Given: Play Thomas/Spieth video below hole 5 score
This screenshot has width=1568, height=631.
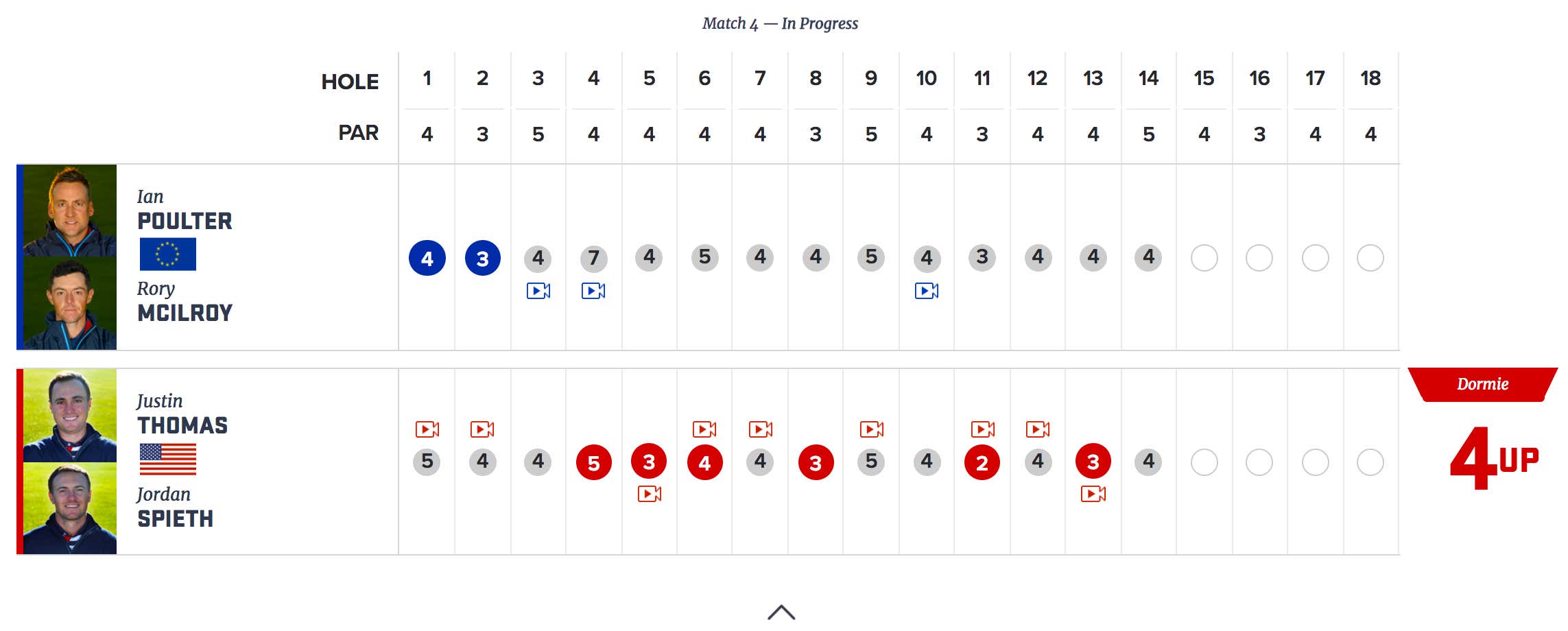Looking at the screenshot, I should 650,494.
